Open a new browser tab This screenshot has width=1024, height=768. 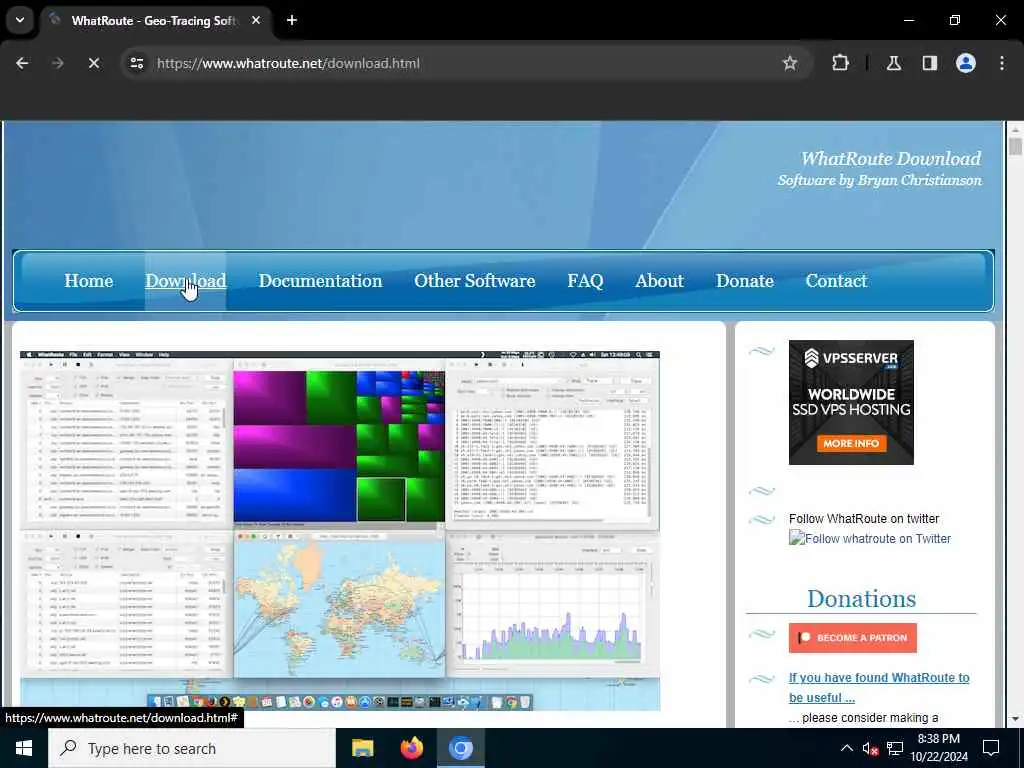292,20
